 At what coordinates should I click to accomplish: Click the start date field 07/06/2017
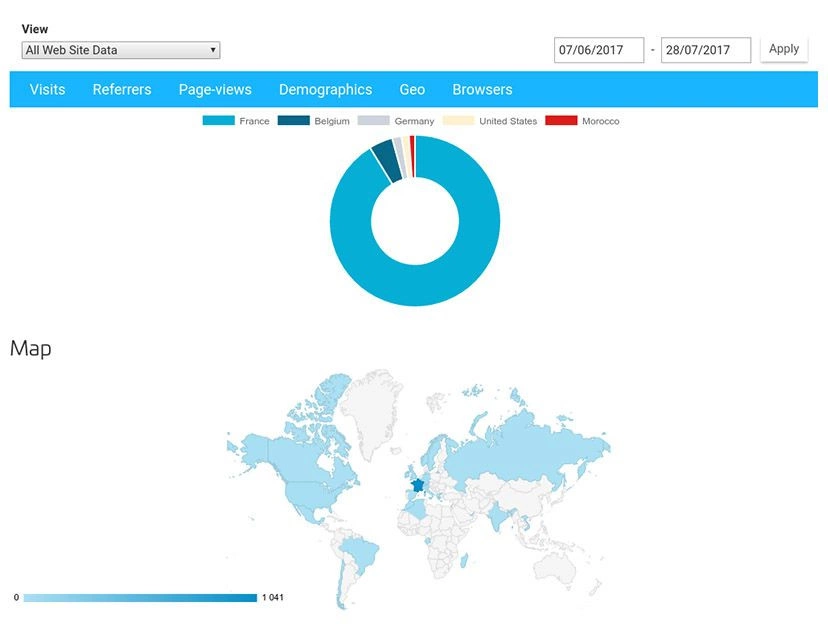(x=598, y=50)
